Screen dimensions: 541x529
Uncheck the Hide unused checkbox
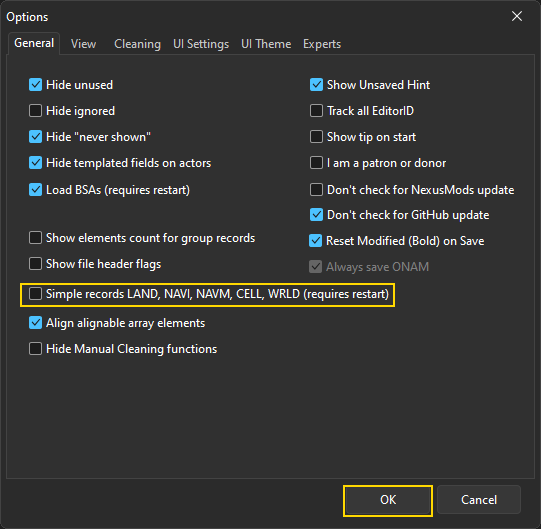click(36, 85)
